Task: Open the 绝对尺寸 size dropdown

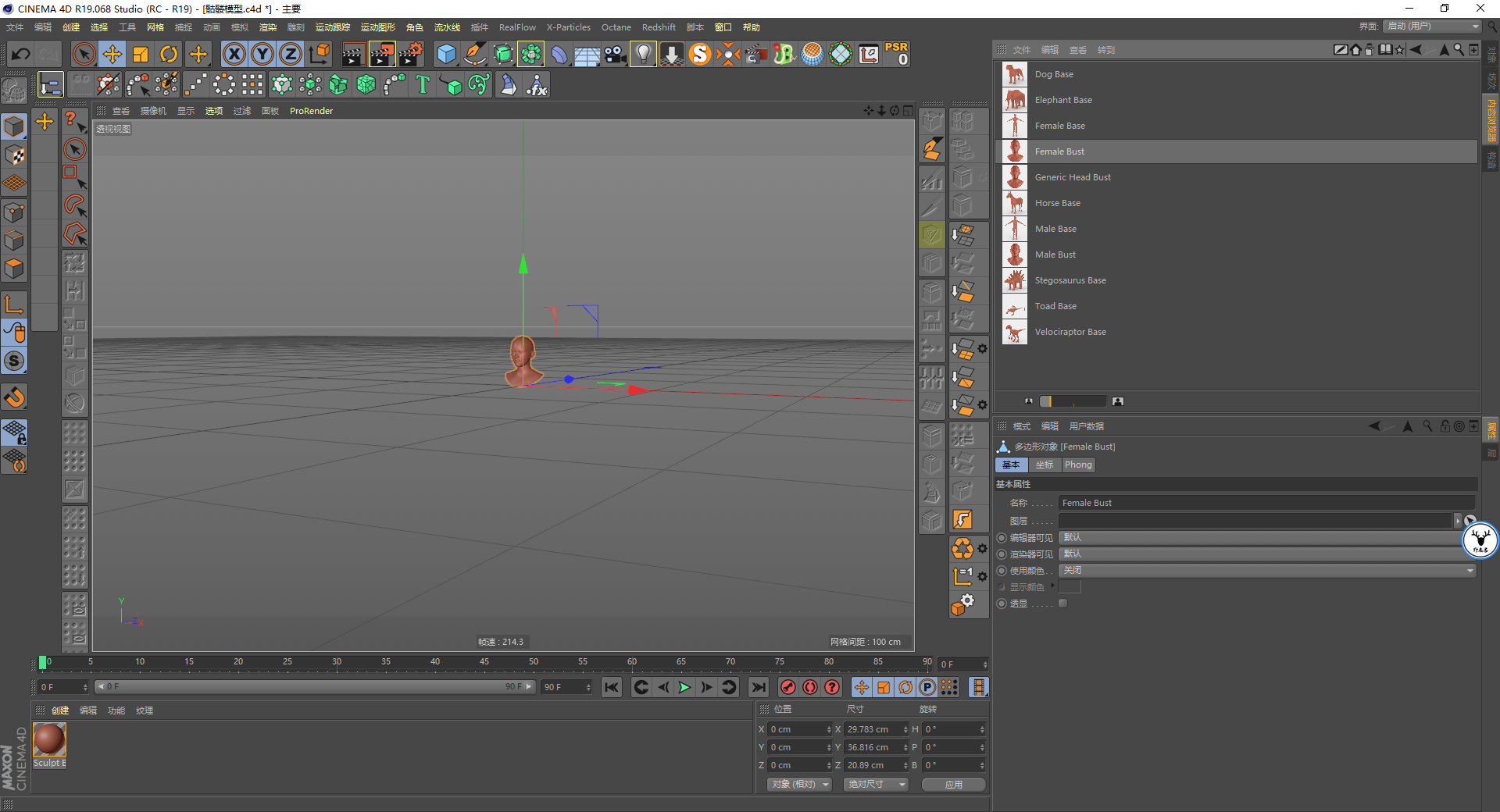Action: coord(876,785)
